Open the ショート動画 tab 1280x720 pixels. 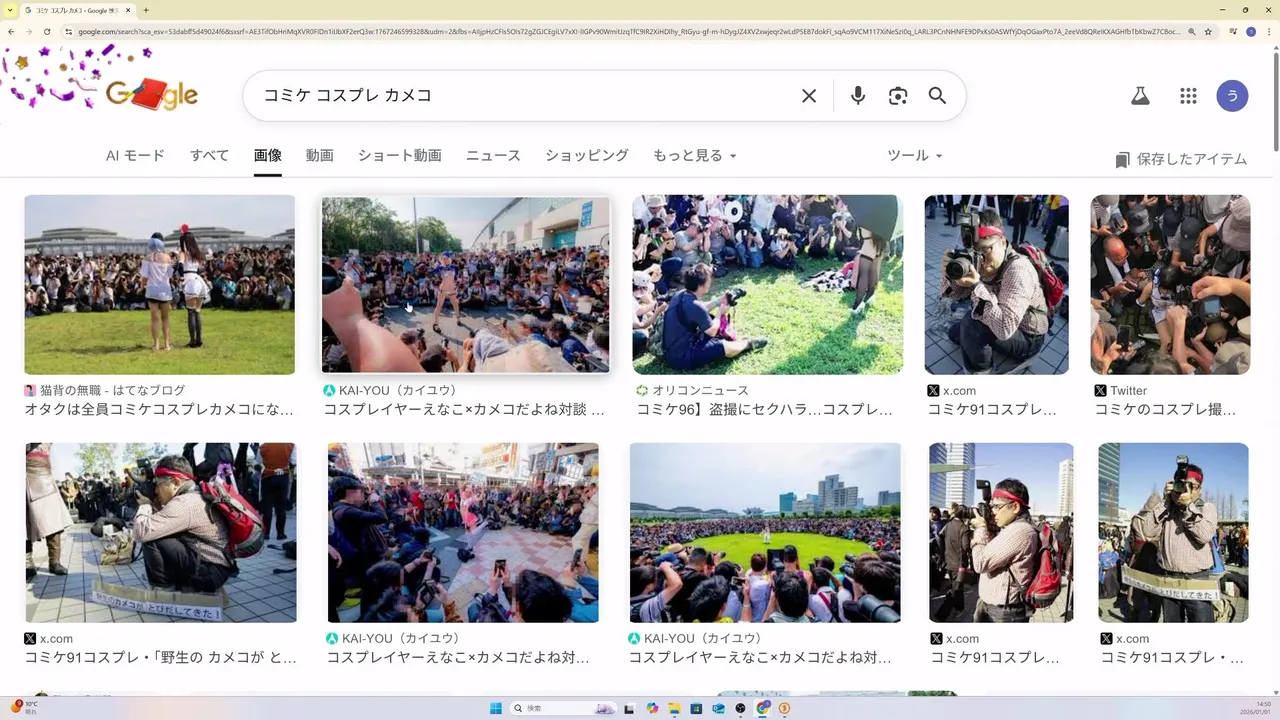[399, 156]
